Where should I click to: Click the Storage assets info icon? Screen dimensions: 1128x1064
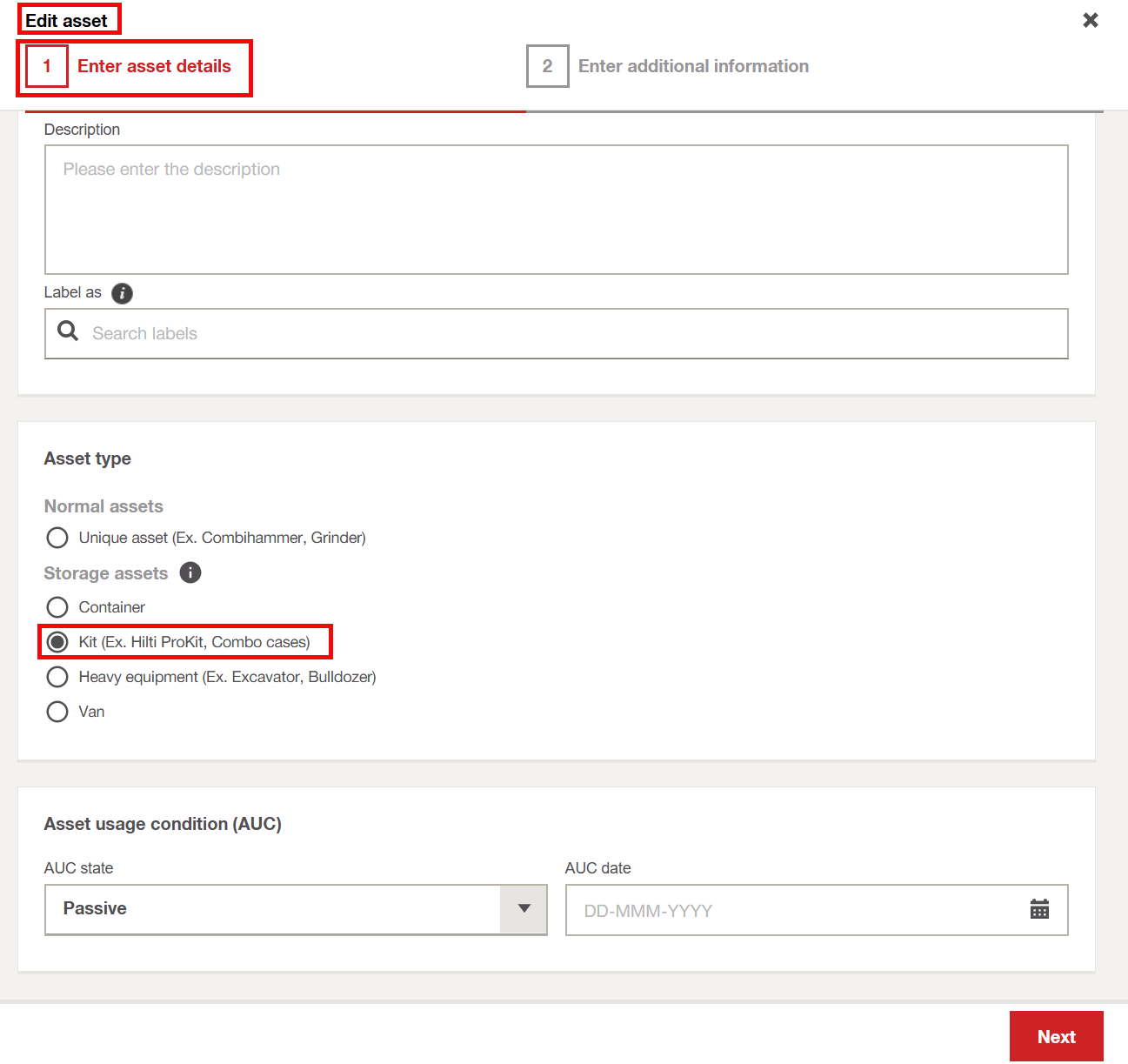pyautogui.click(x=190, y=572)
